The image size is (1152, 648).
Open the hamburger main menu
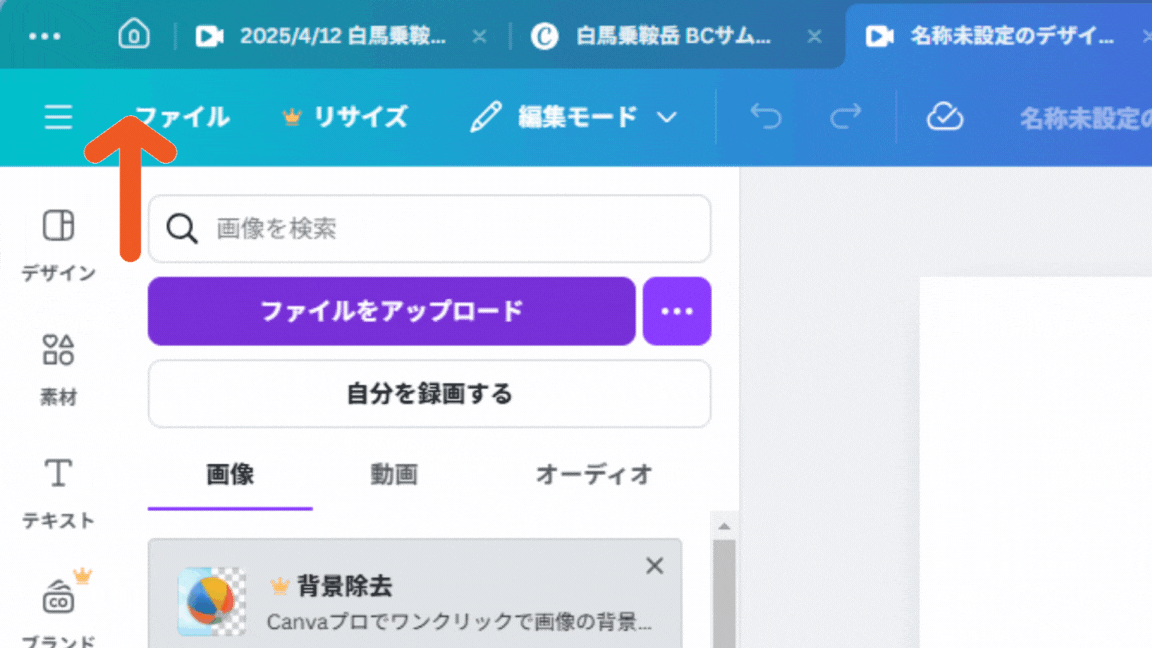(x=58, y=117)
